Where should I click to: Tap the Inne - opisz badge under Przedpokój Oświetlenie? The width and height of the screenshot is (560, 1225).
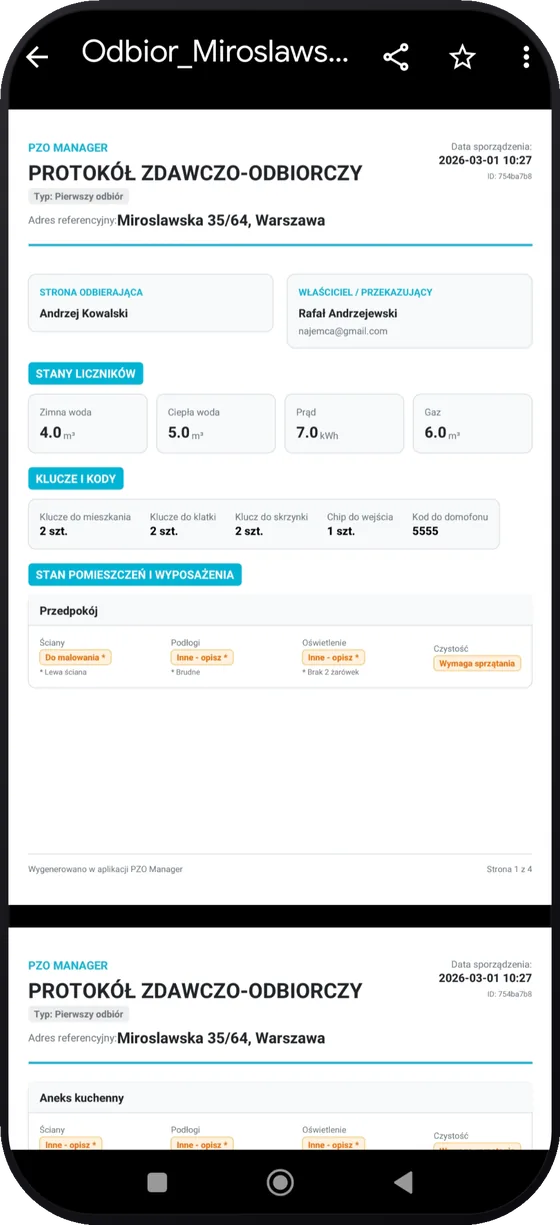coord(333,657)
